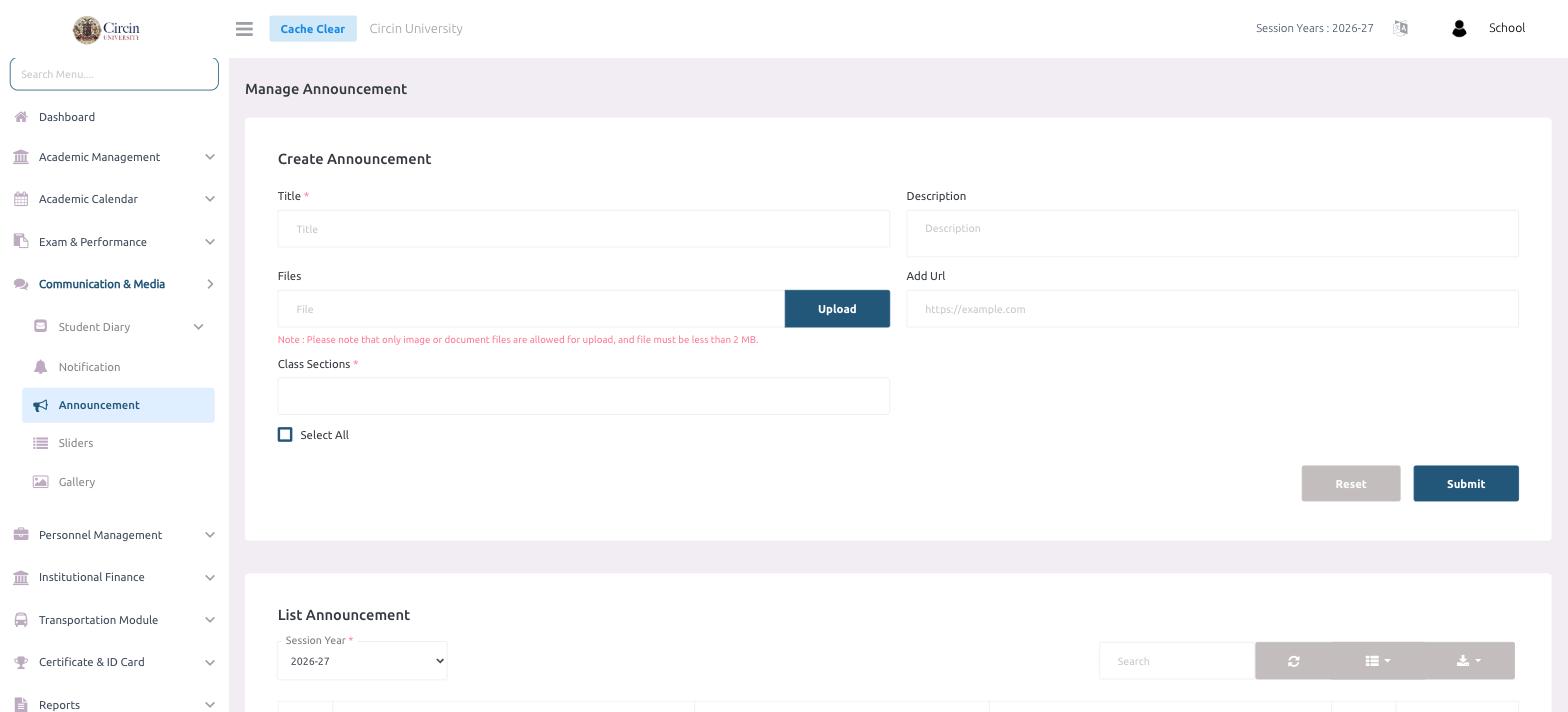The width and height of the screenshot is (1568, 712).
Task: Click the Academic Calendar icon
Action: [21, 199]
